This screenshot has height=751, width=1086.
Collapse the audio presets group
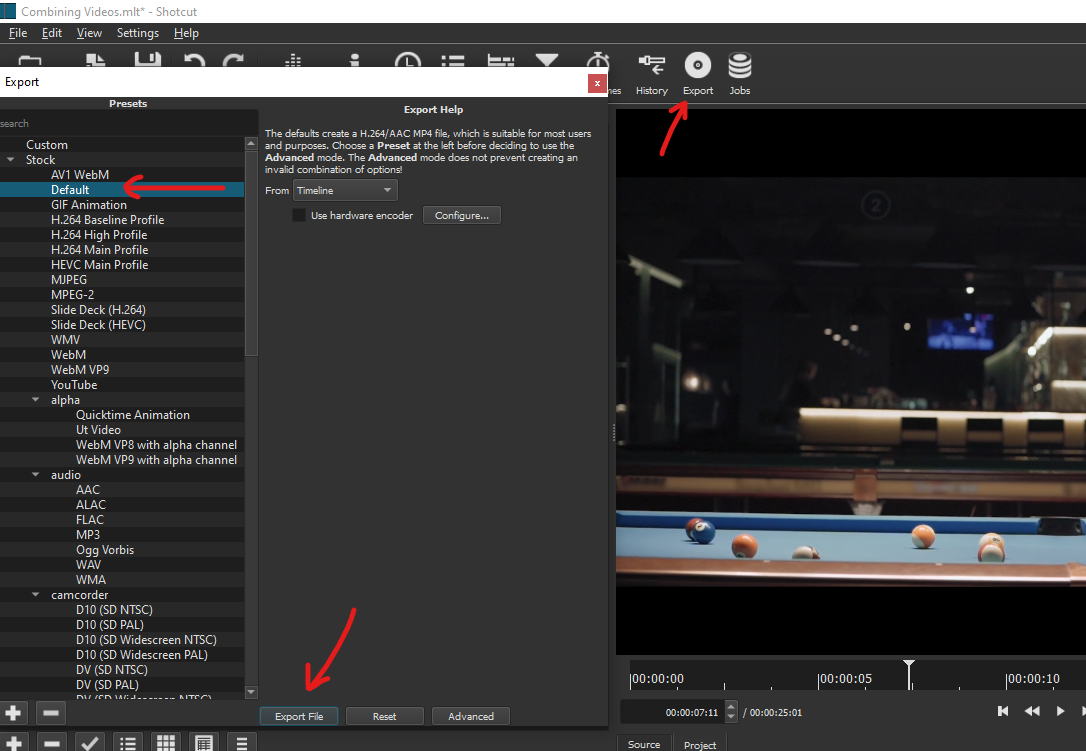[35, 475]
